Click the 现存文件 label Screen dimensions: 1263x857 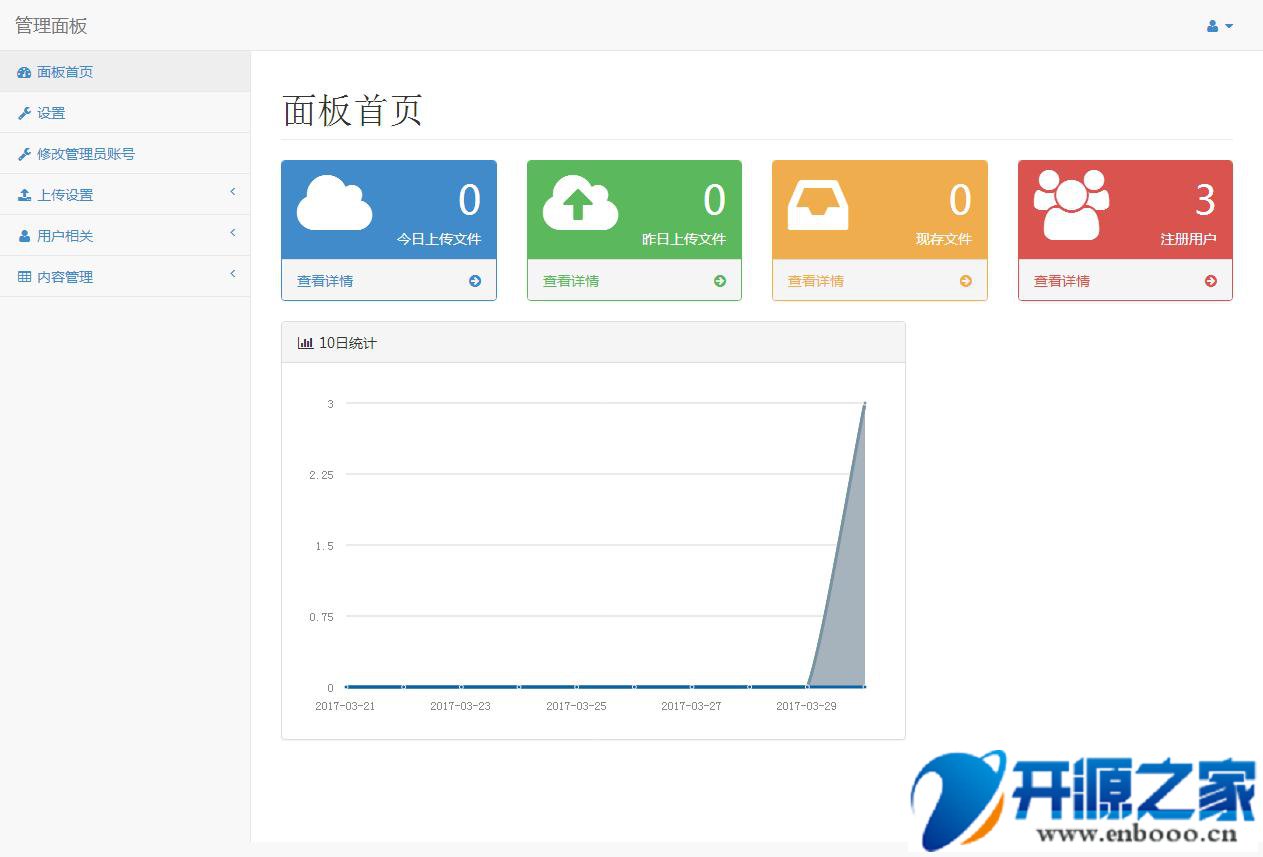pos(944,240)
